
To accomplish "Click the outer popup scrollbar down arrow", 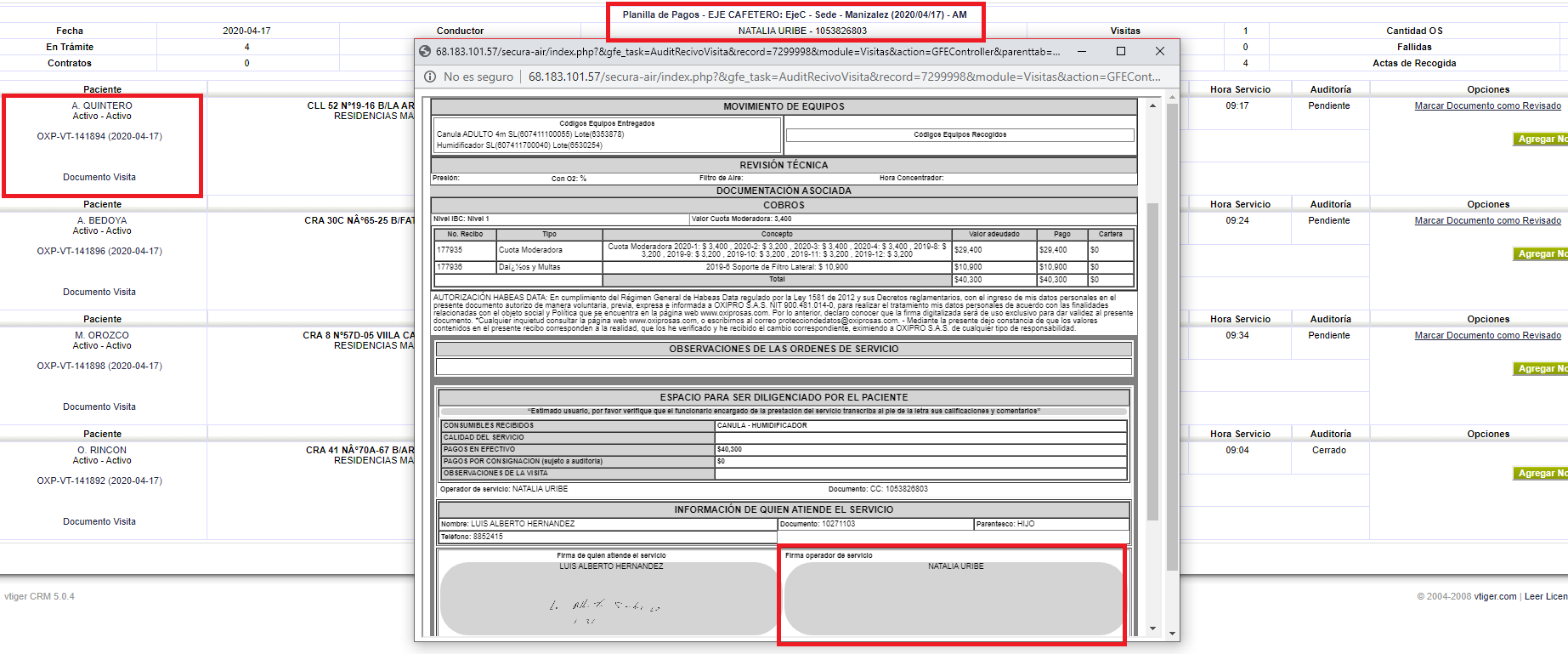I will pos(1173,634).
